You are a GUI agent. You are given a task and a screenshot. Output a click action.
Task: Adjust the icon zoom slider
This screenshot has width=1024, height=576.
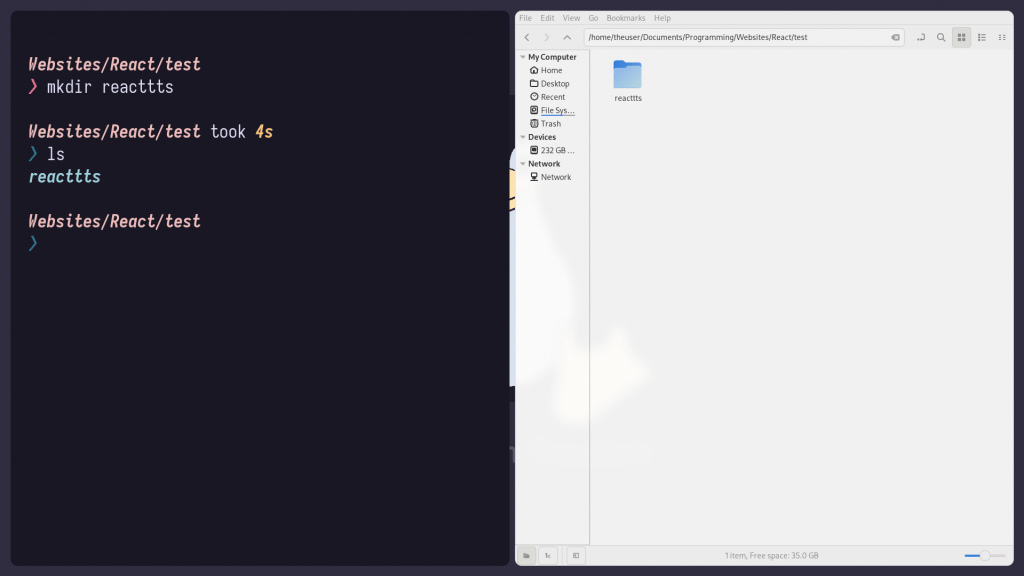(984, 555)
